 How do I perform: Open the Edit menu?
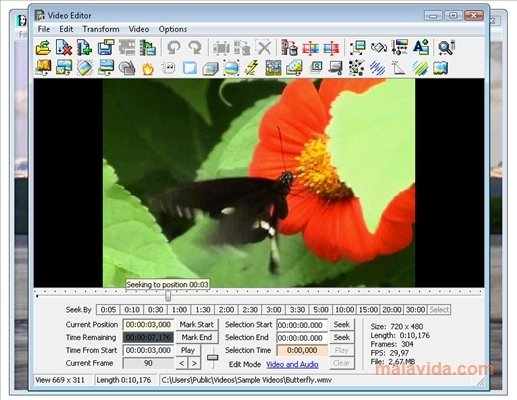tap(66, 29)
